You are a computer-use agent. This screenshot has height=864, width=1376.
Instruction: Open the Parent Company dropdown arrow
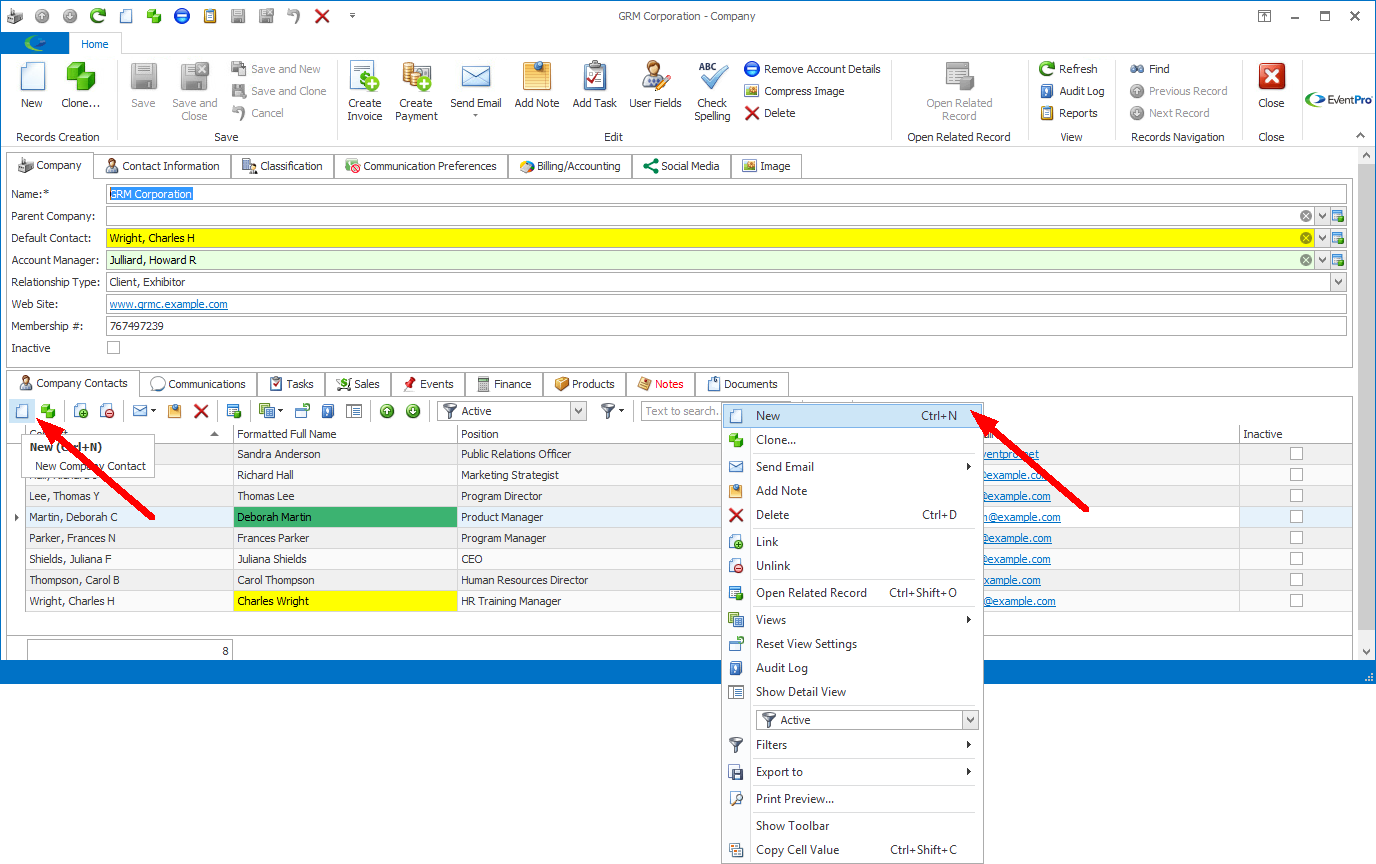click(x=1322, y=216)
